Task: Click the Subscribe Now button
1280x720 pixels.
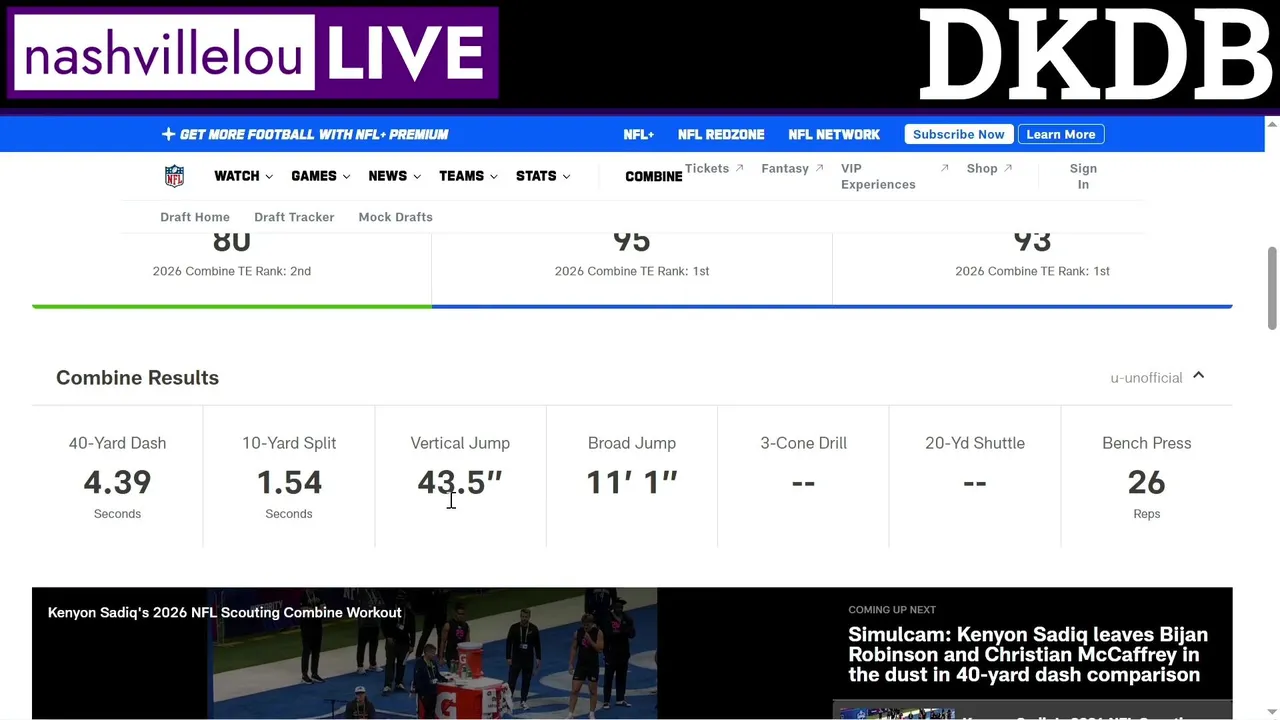Action: coord(959,134)
